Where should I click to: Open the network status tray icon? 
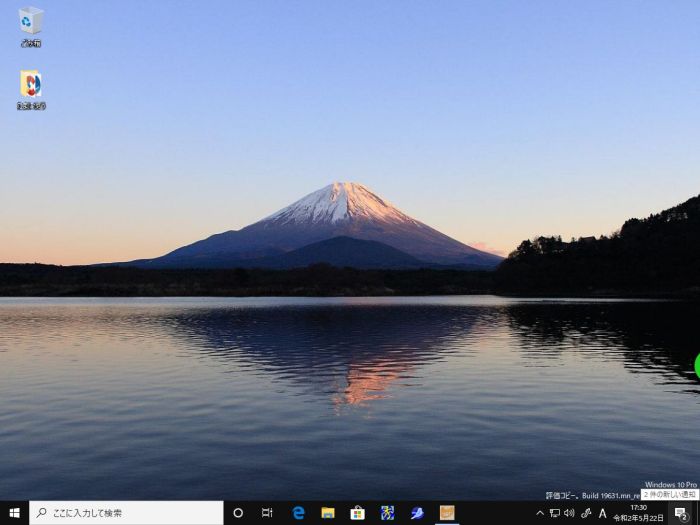(x=555, y=513)
